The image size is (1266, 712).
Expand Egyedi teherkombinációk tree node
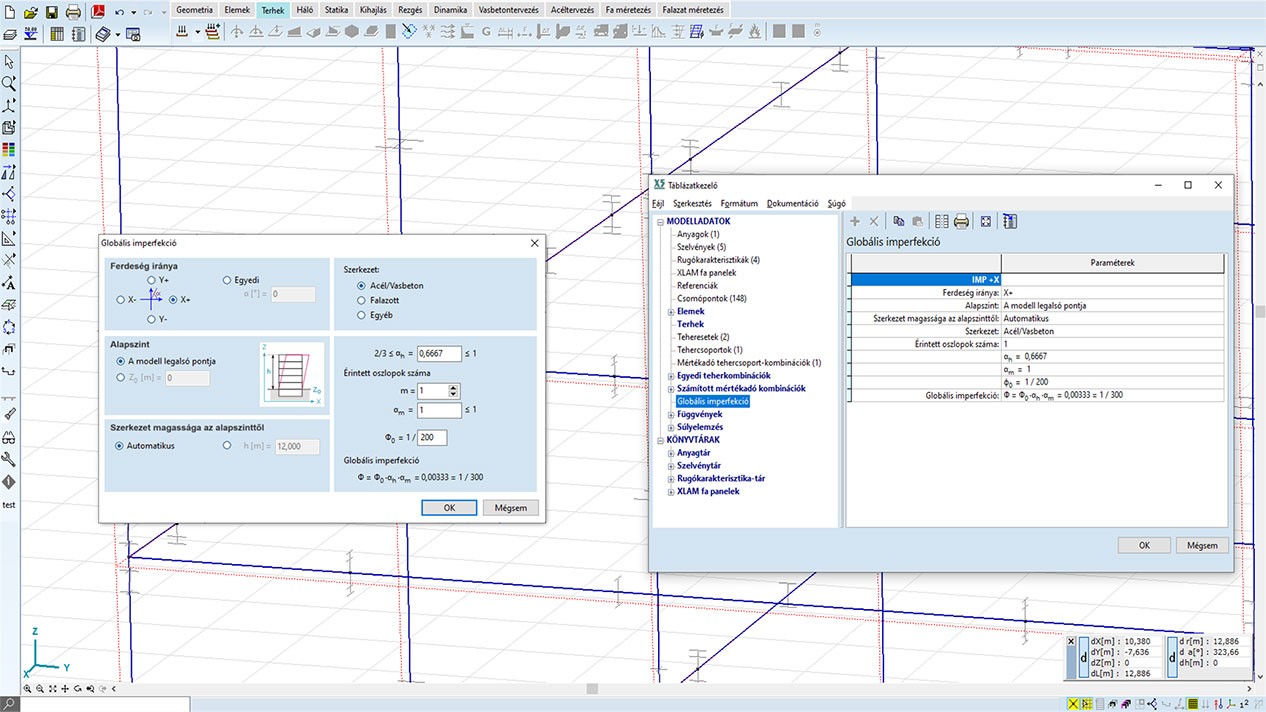tap(670, 376)
